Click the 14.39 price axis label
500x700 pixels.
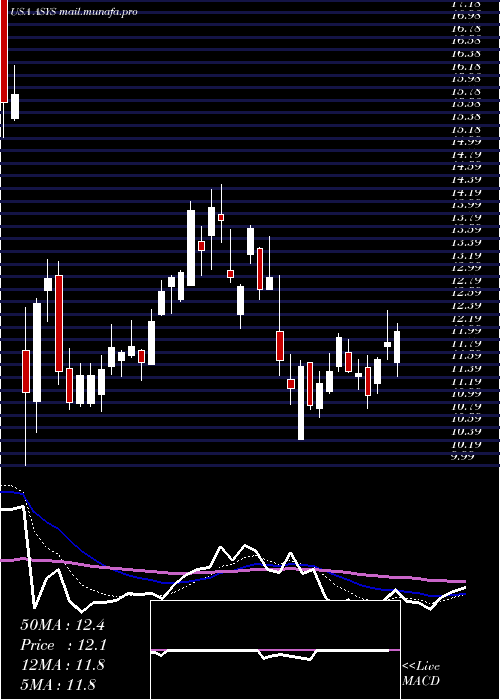pyautogui.click(x=466, y=179)
